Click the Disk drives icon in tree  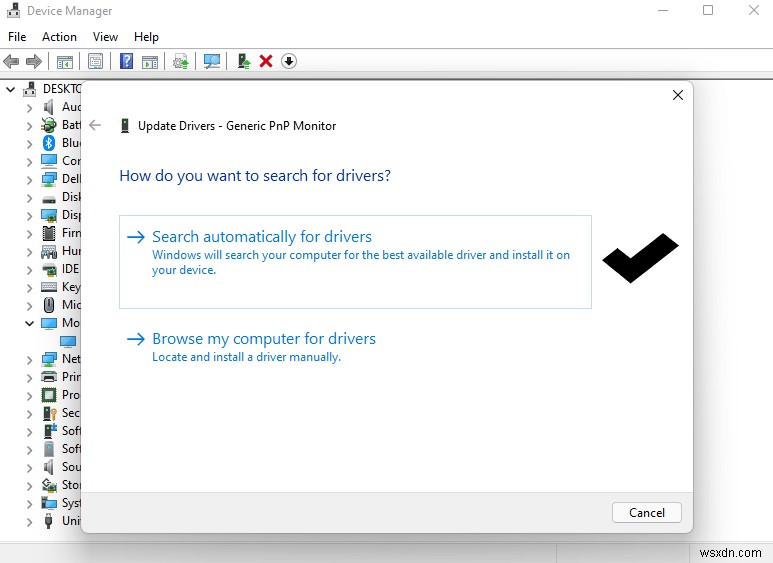tap(49, 199)
